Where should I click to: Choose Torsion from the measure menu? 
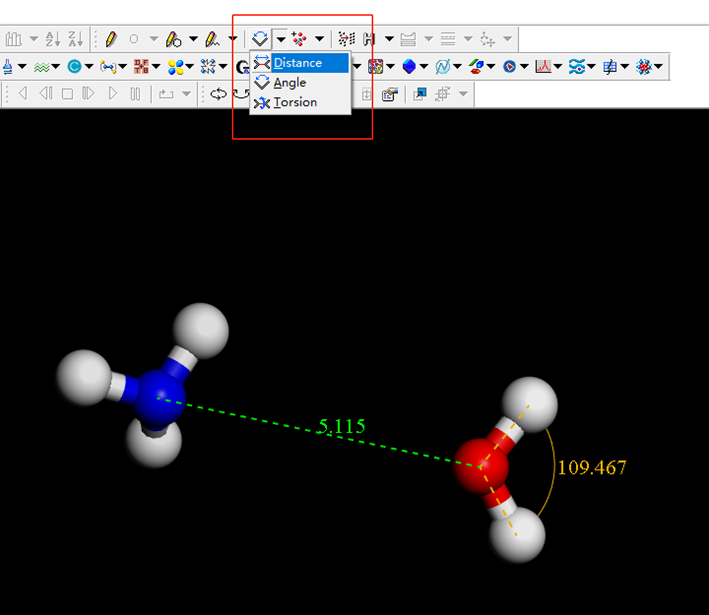[294, 103]
